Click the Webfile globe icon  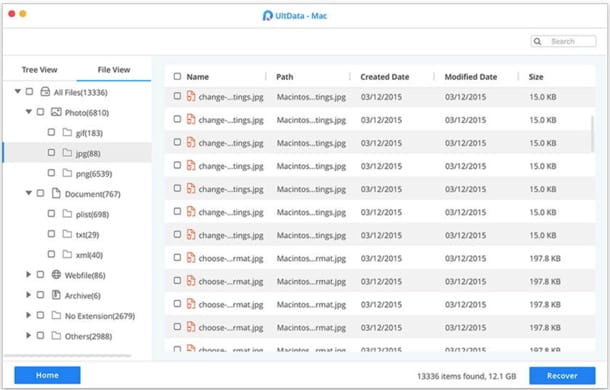[56, 275]
